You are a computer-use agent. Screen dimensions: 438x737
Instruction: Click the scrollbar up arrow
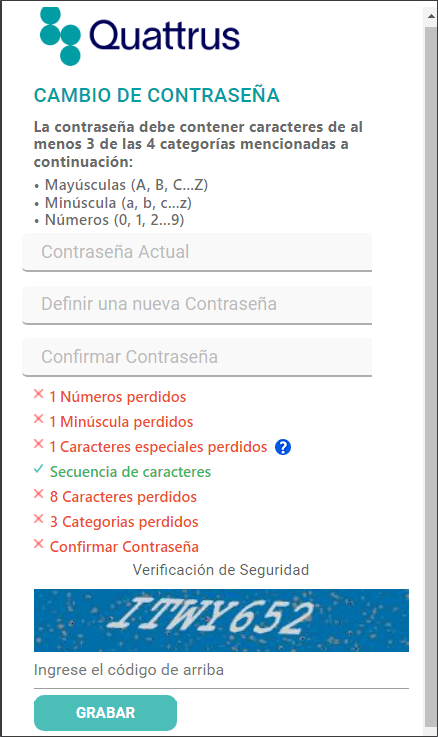click(x=431, y=16)
